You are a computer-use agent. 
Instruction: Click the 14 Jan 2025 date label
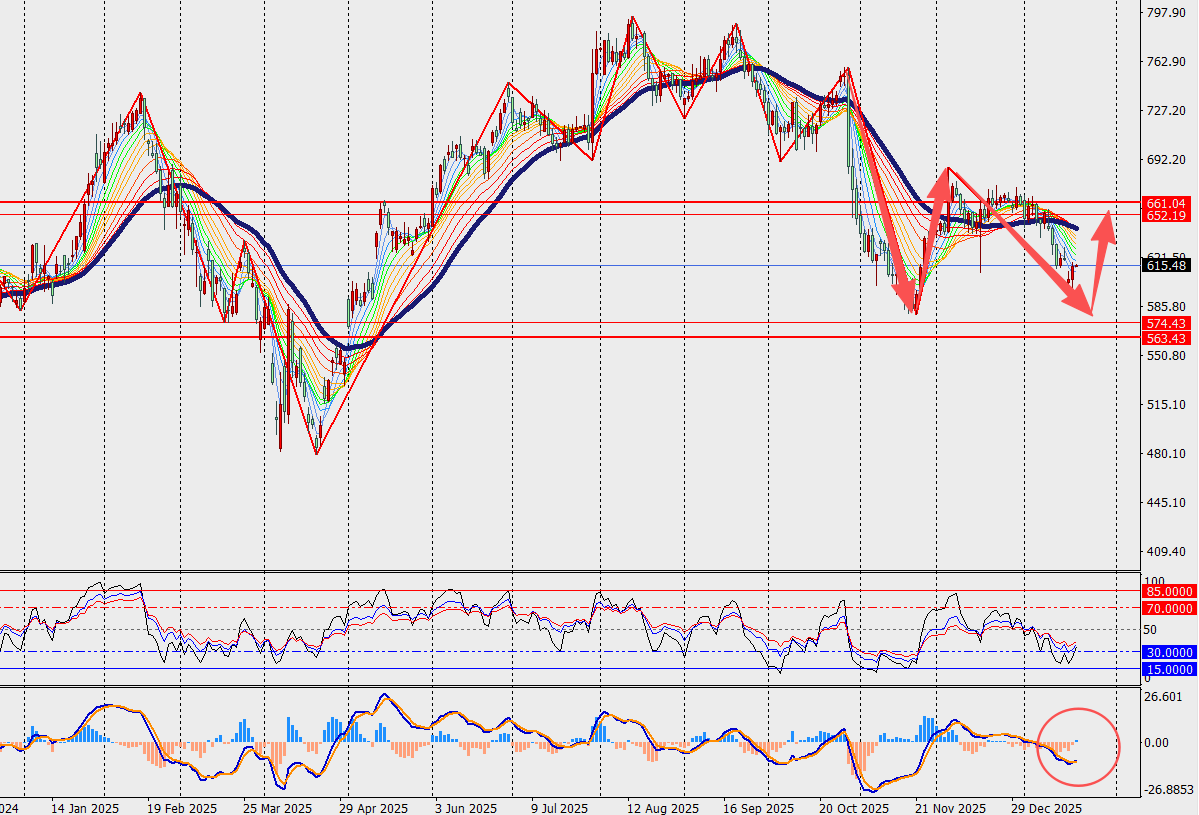click(x=84, y=807)
